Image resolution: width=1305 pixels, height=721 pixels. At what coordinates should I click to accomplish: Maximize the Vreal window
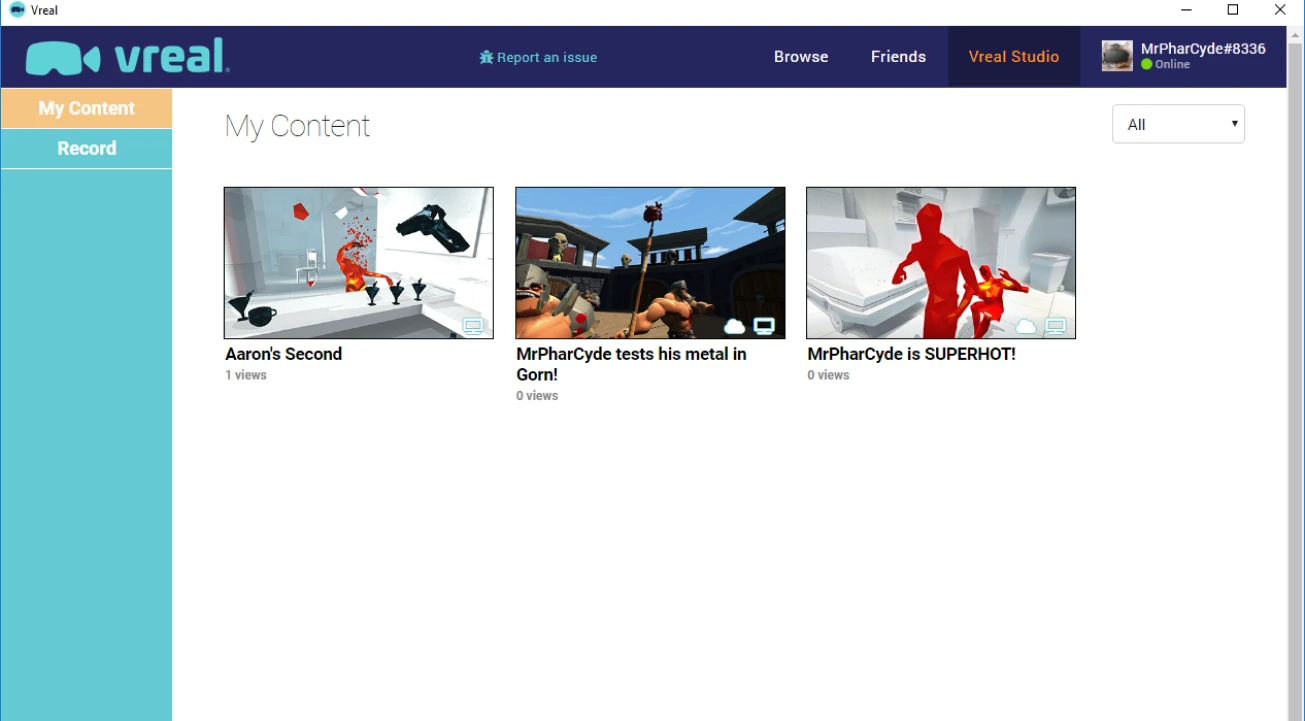(1233, 10)
